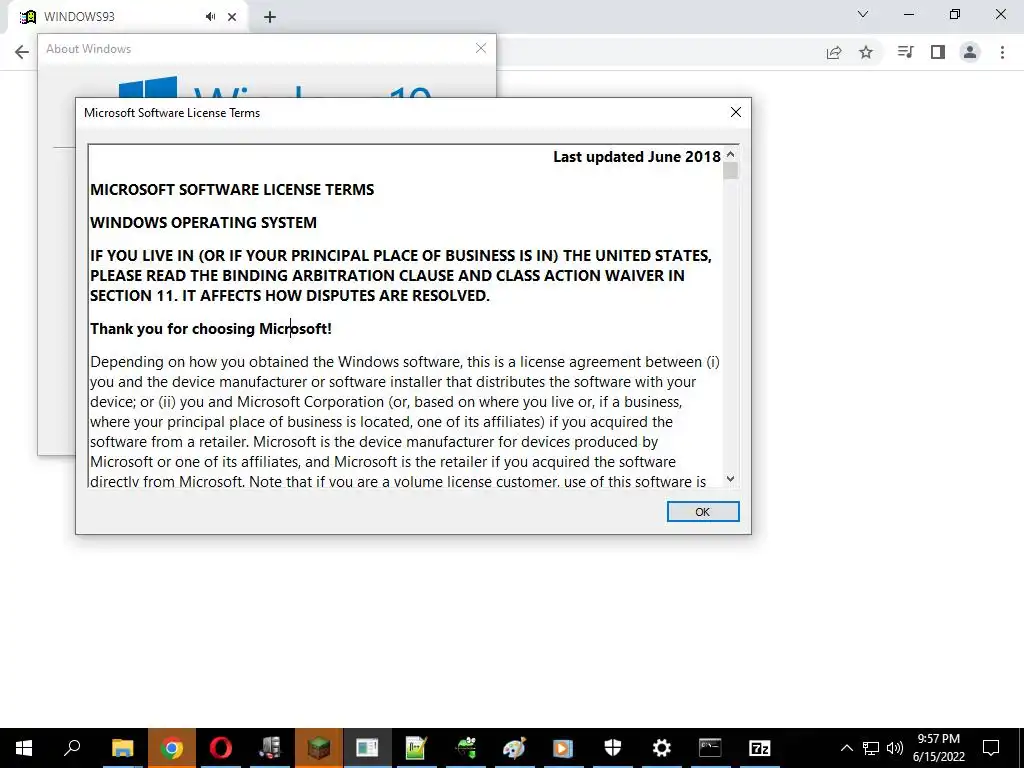Screen dimensions: 1024x768
Task: Click 'WINDOWS OPERATING SYSTEM' heading
Action: (203, 223)
